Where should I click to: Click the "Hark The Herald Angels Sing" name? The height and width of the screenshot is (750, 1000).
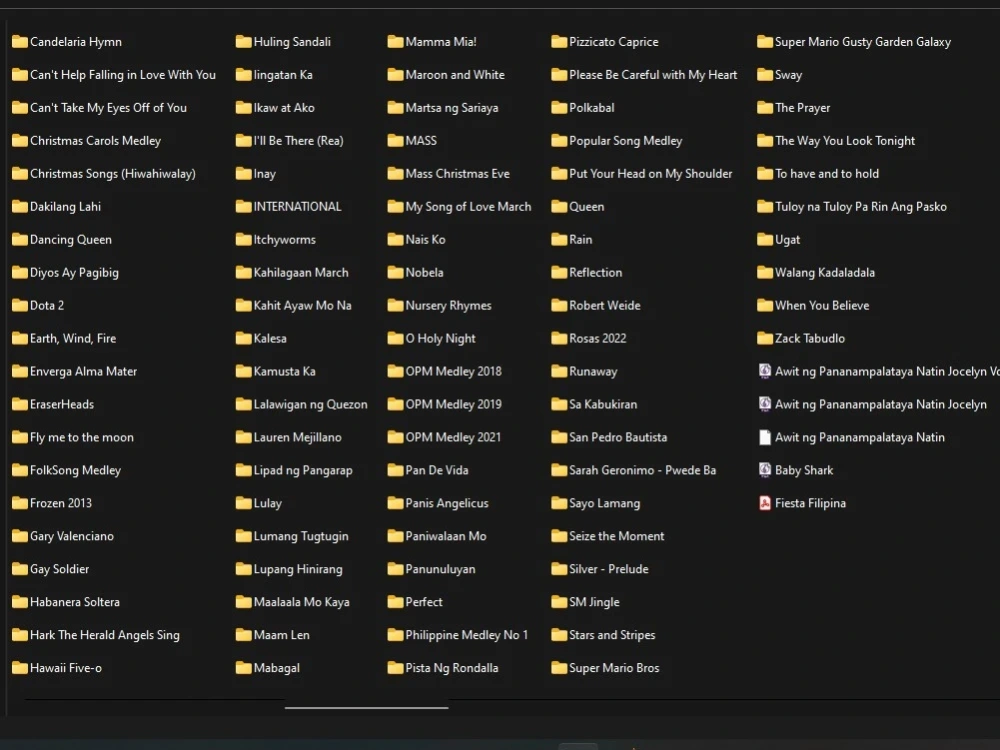[x=105, y=635]
